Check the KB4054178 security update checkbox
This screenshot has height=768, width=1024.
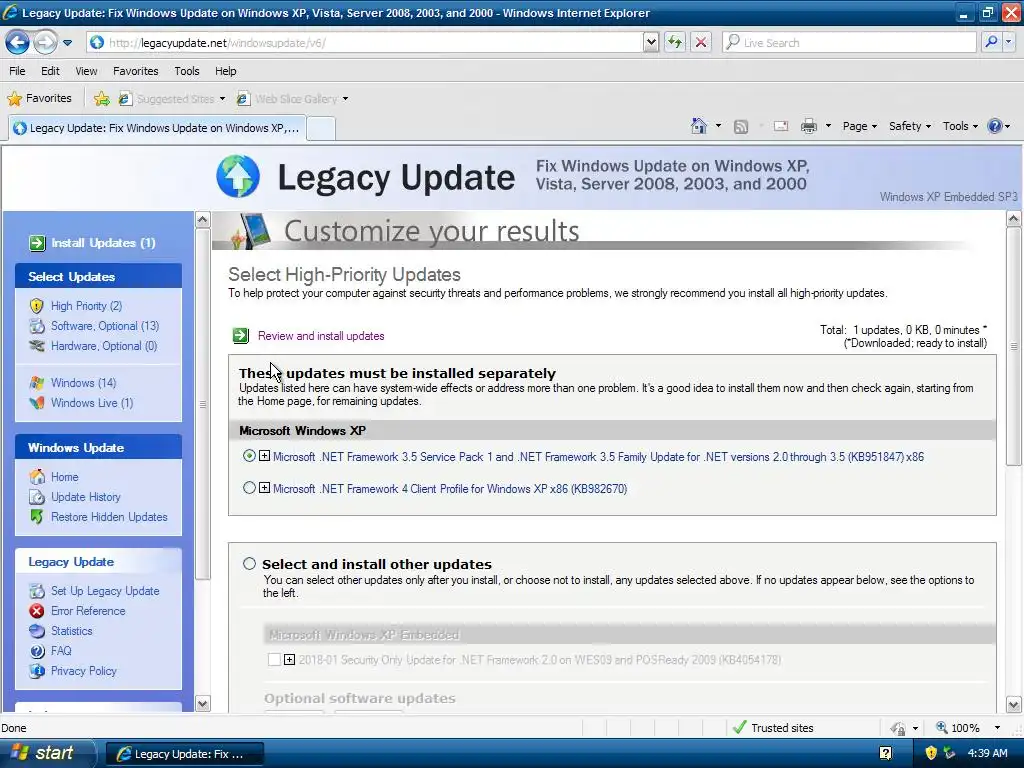pyautogui.click(x=274, y=660)
